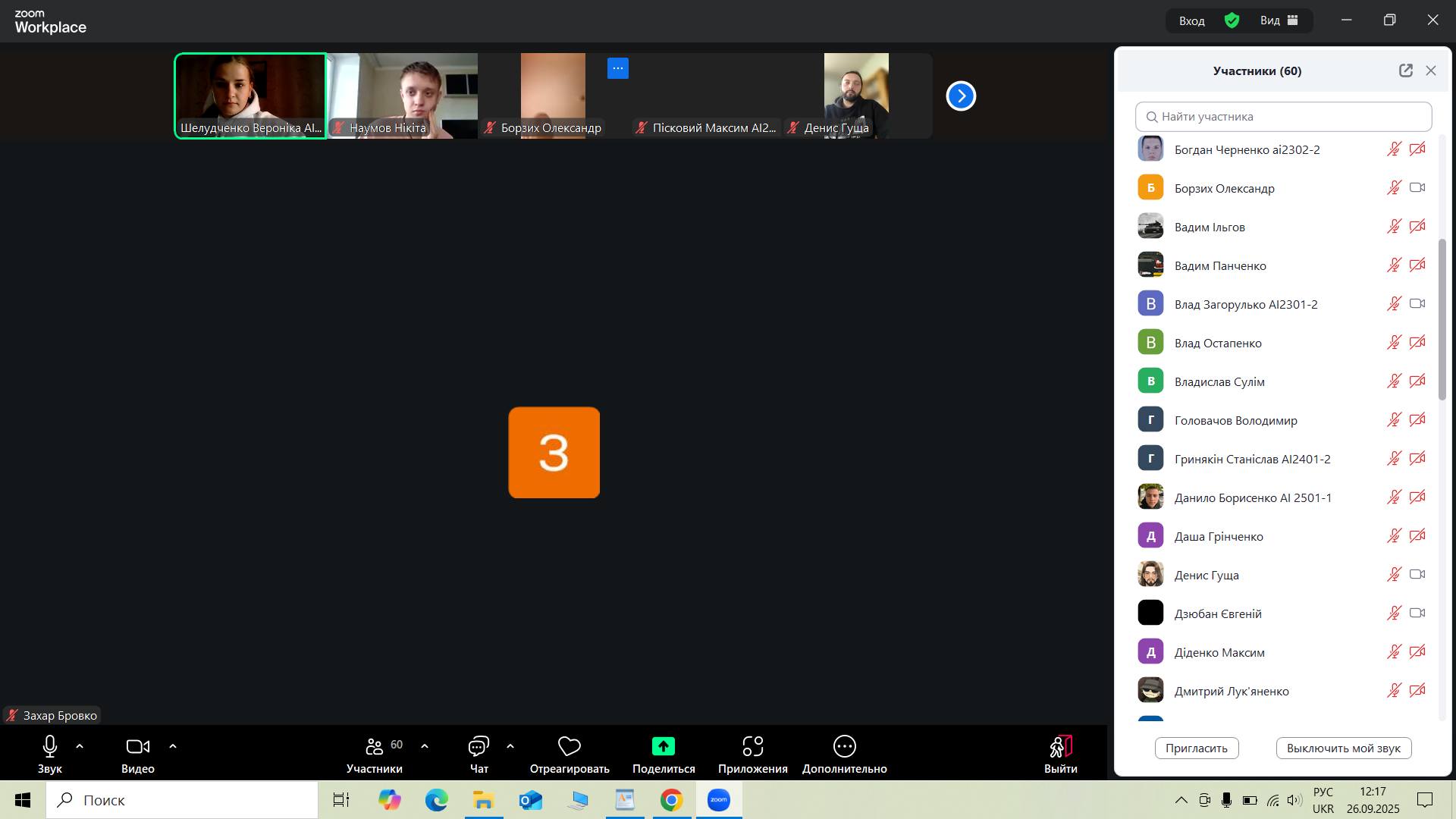Open the More (Дополнительно) options icon
The width and height of the screenshot is (1456, 819).
[844, 747]
